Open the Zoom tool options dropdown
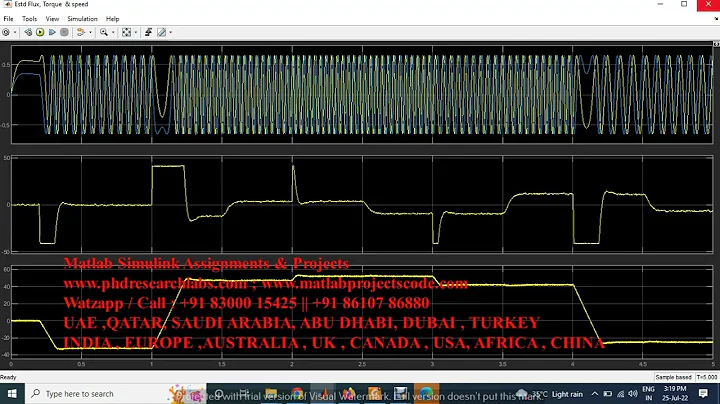Image resolution: width=720 pixels, height=404 pixels. pyautogui.click(x=113, y=32)
